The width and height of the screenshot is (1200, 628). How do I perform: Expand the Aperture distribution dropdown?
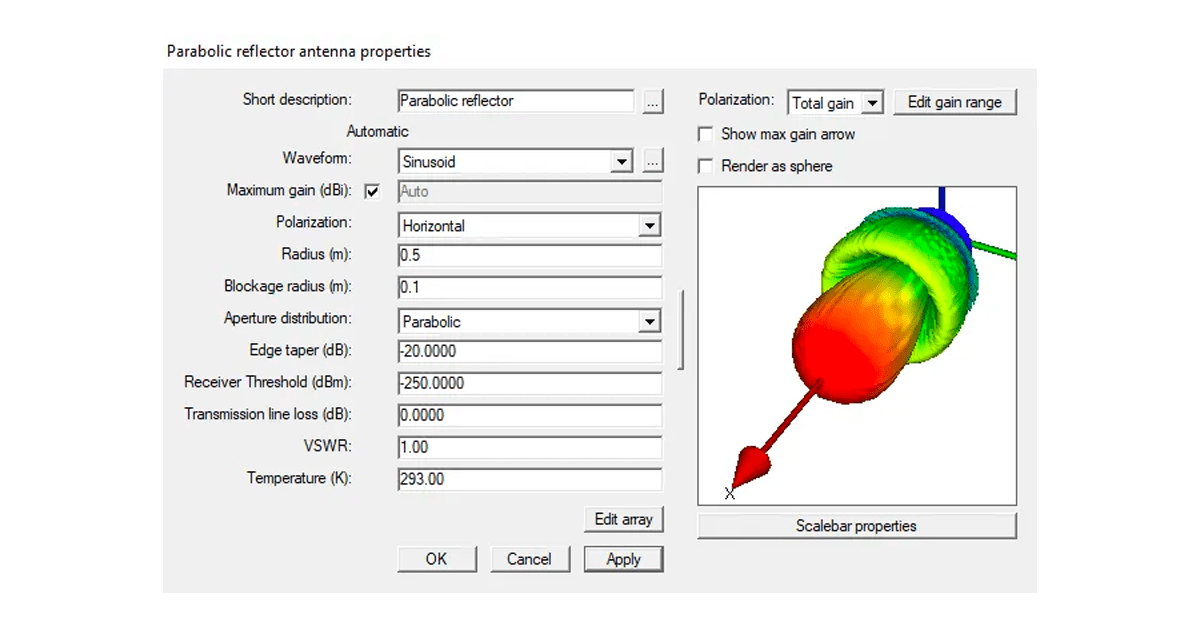tap(651, 321)
